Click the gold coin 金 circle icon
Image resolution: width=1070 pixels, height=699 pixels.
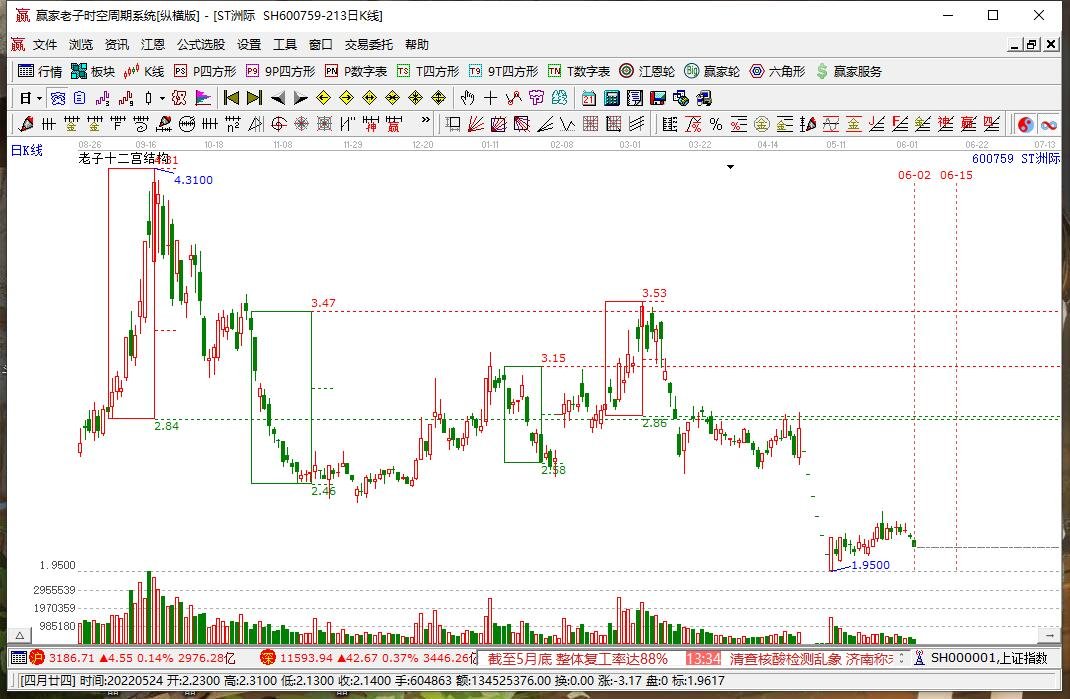(762, 124)
